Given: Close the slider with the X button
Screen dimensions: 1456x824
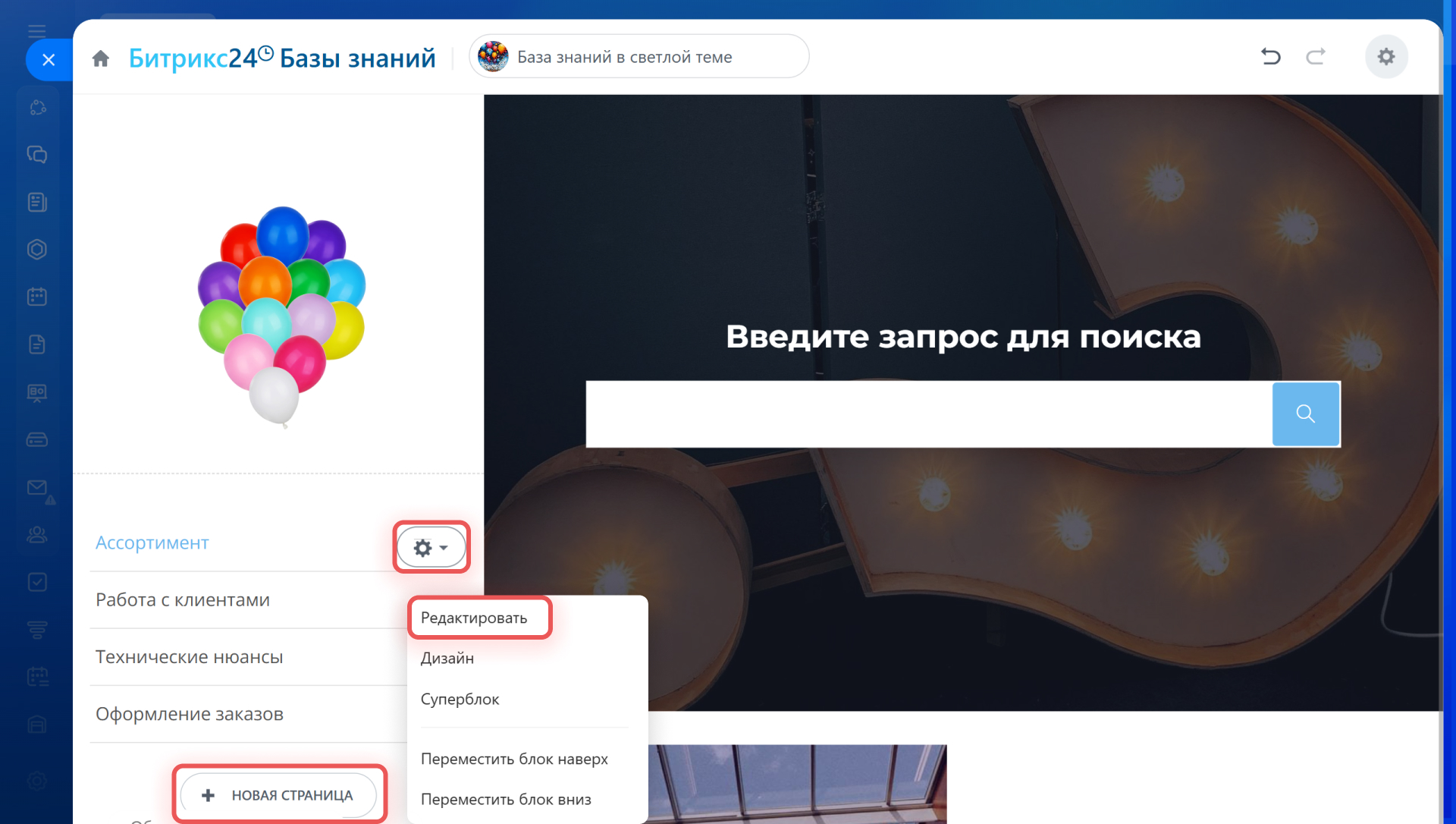Looking at the screenshot, I should click(49, 59).
